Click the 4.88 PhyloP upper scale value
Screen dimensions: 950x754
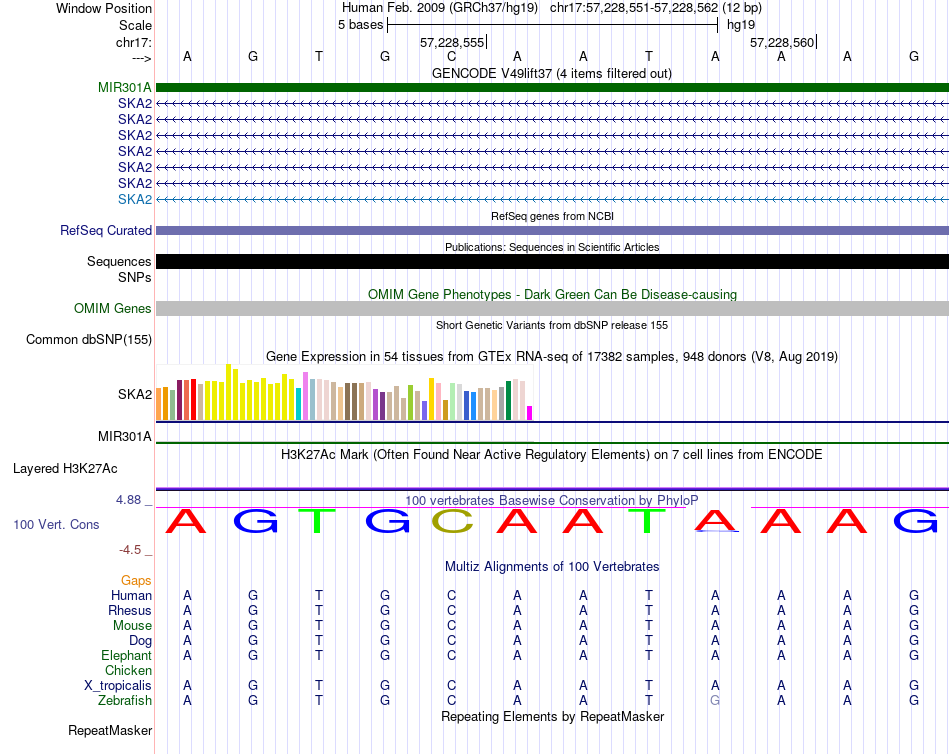tap(128, 500)
